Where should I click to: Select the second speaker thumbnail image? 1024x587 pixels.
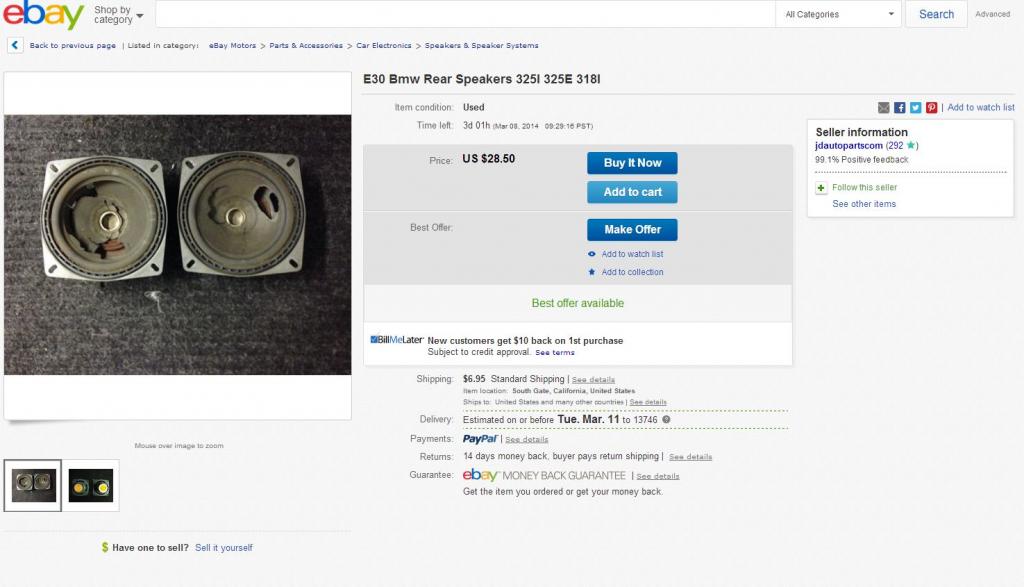tap(91, 486)
